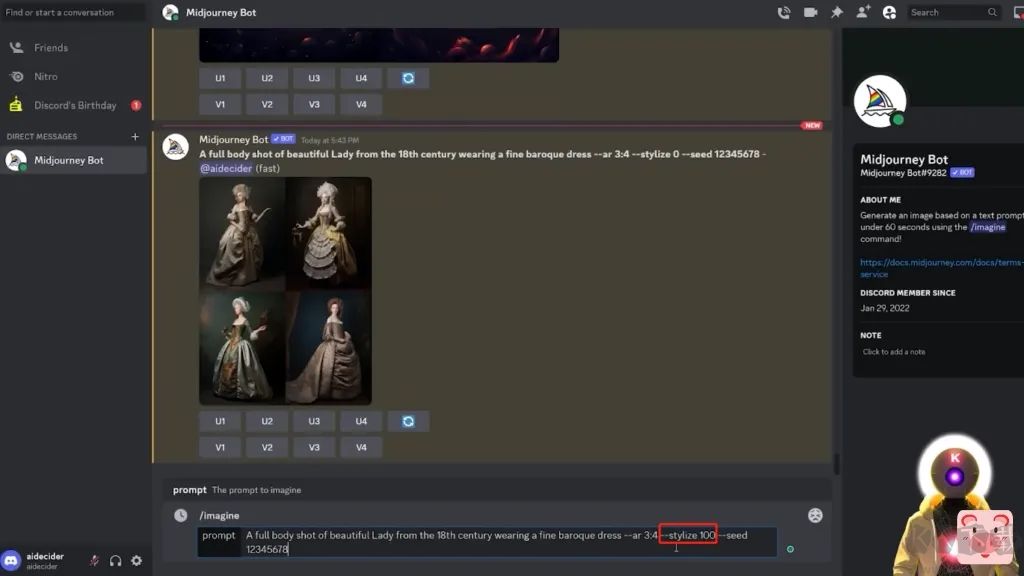Click Midjourney Bot avatar beside message
This screenshot has height=576, width=1024.
[175, 147]
